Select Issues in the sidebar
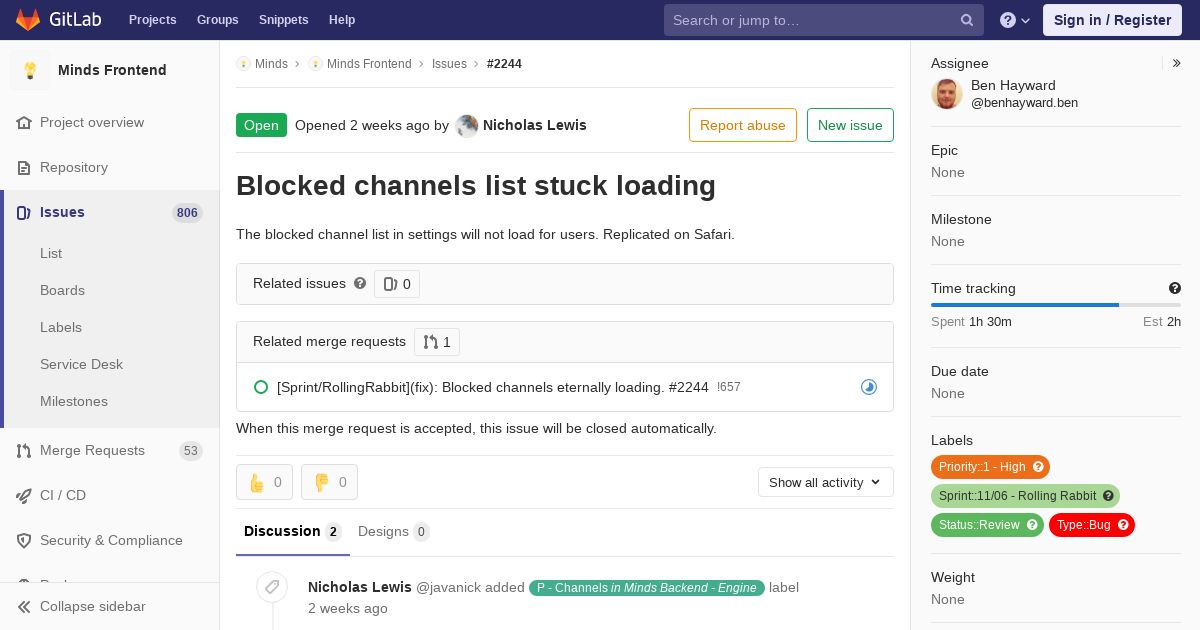This screenshot has width=1200, height=630. [x=110, y=212]
